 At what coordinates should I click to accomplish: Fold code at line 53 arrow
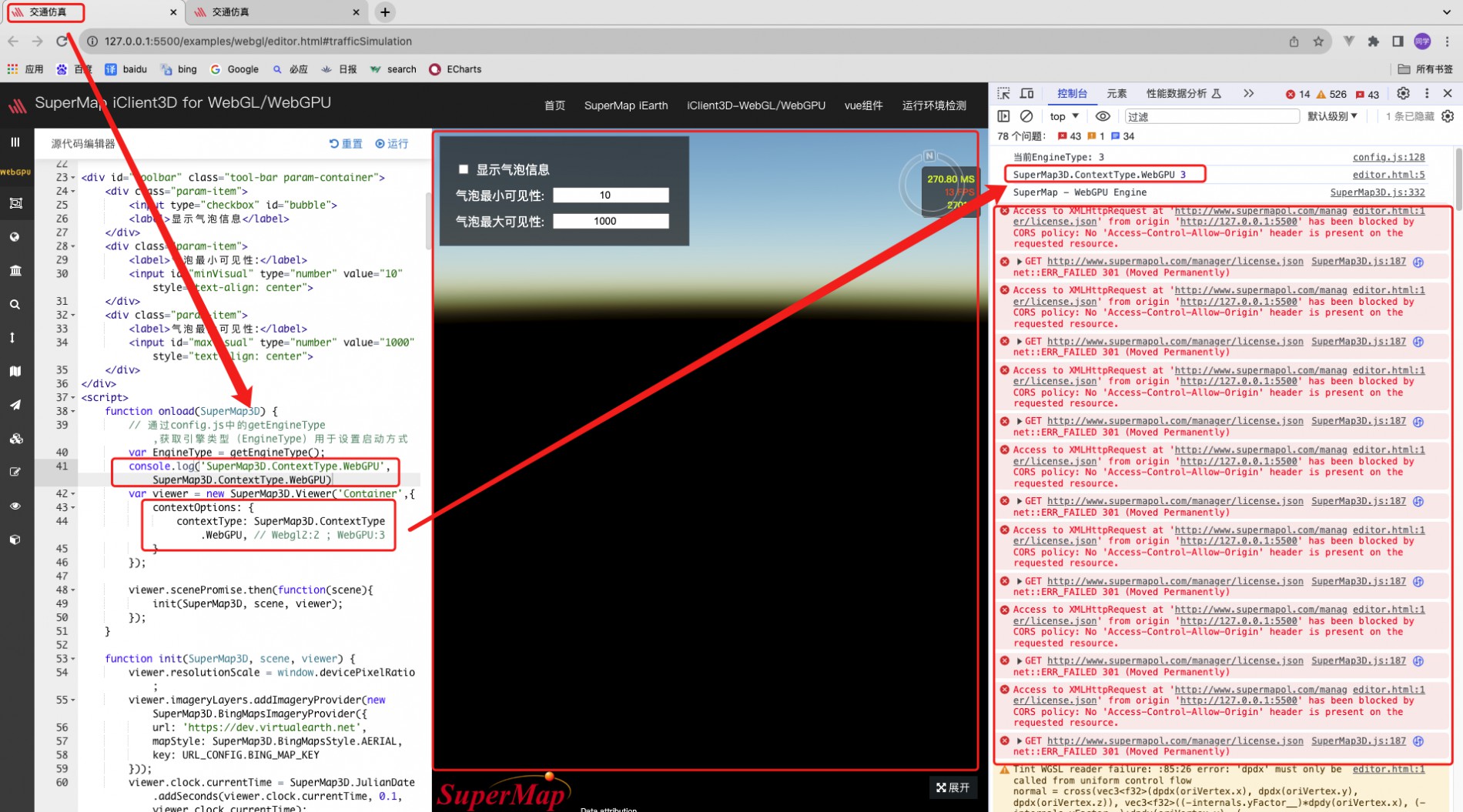point(73,659)
